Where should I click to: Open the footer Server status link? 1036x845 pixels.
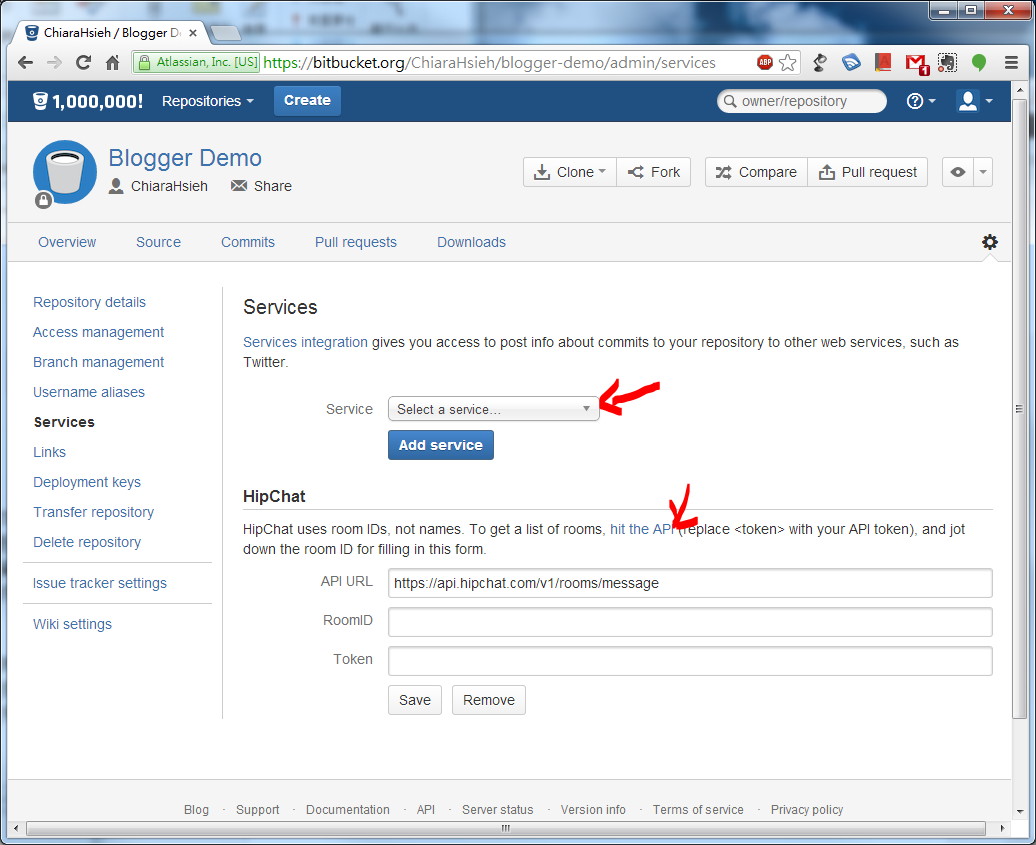(498, 810)
